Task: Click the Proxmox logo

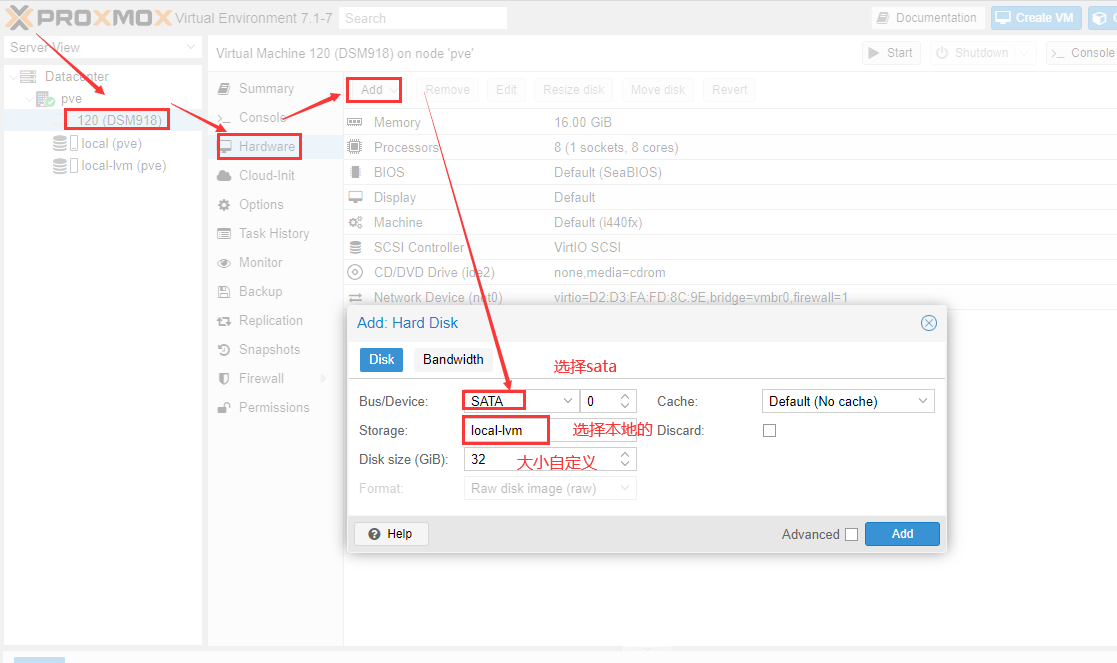Action: tap(89, 18)
